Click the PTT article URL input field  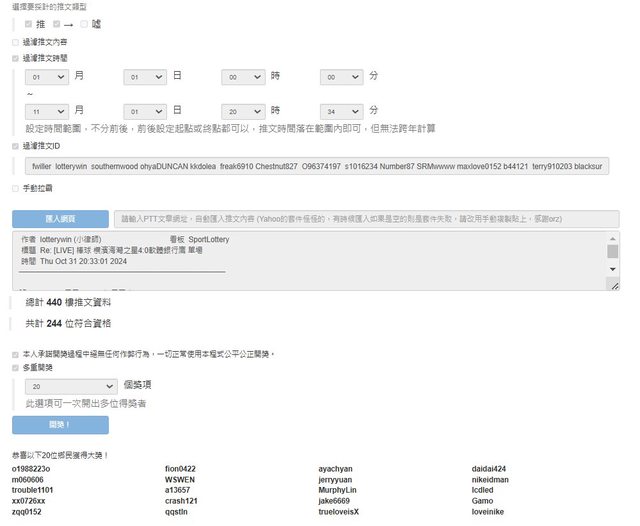pos(366,218)
